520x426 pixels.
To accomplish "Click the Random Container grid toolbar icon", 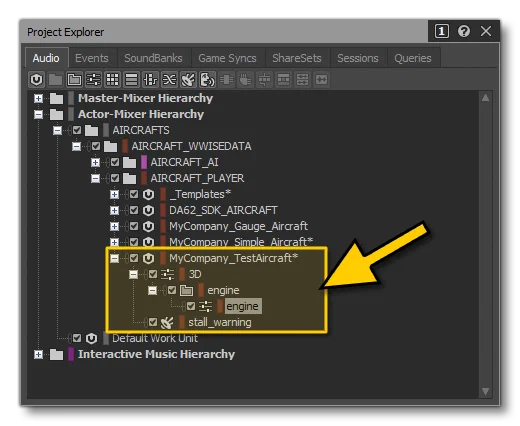I will click(112, 80).
